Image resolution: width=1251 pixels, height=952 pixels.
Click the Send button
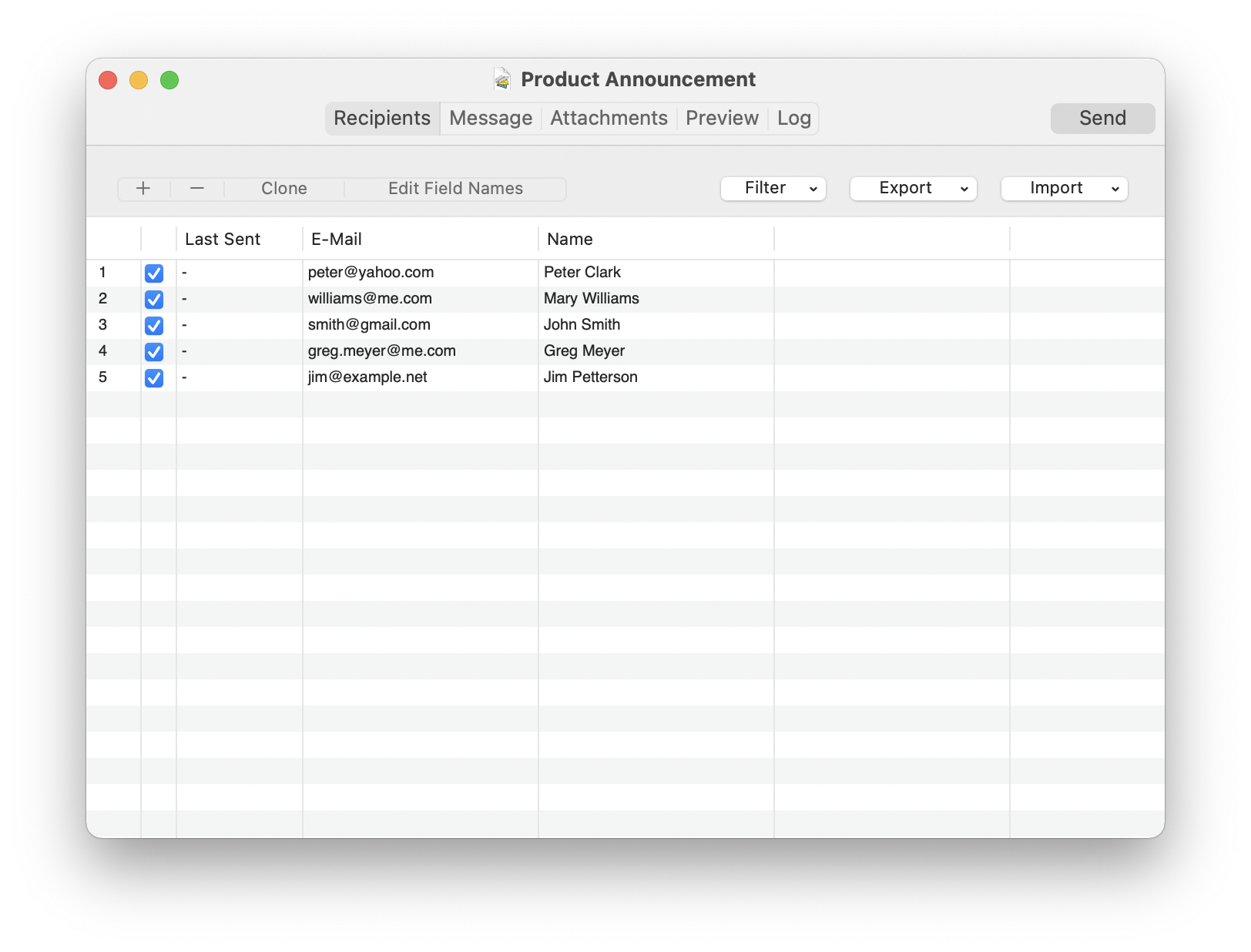pos(1102,119)
